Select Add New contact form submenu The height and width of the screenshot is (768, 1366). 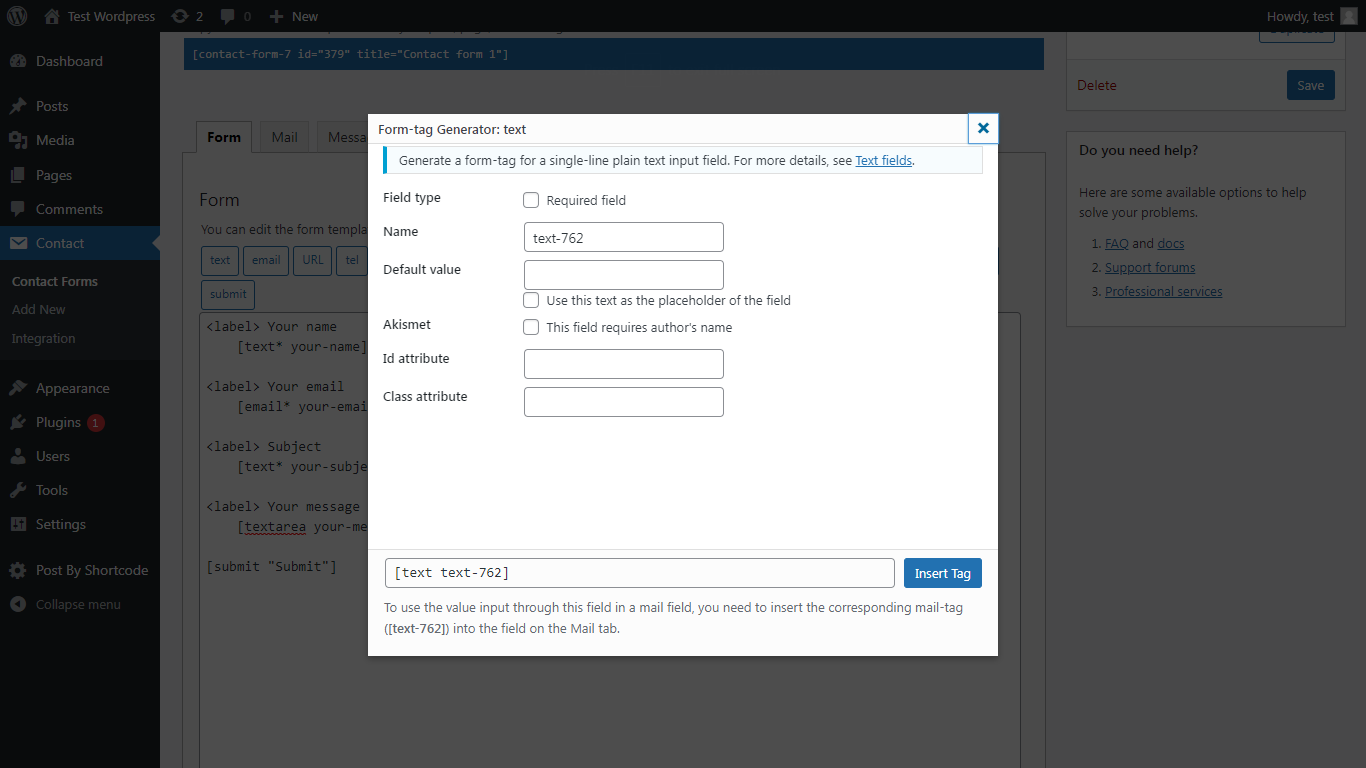(39, 310)
